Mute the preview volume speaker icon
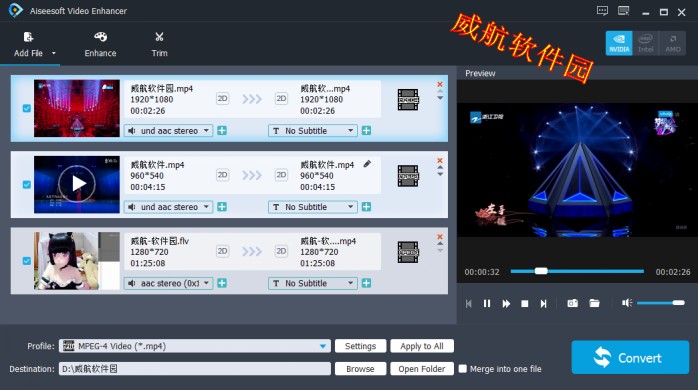The width and height of the screenshot is (698, 390). pyautogui.click(x=627, y=303)
